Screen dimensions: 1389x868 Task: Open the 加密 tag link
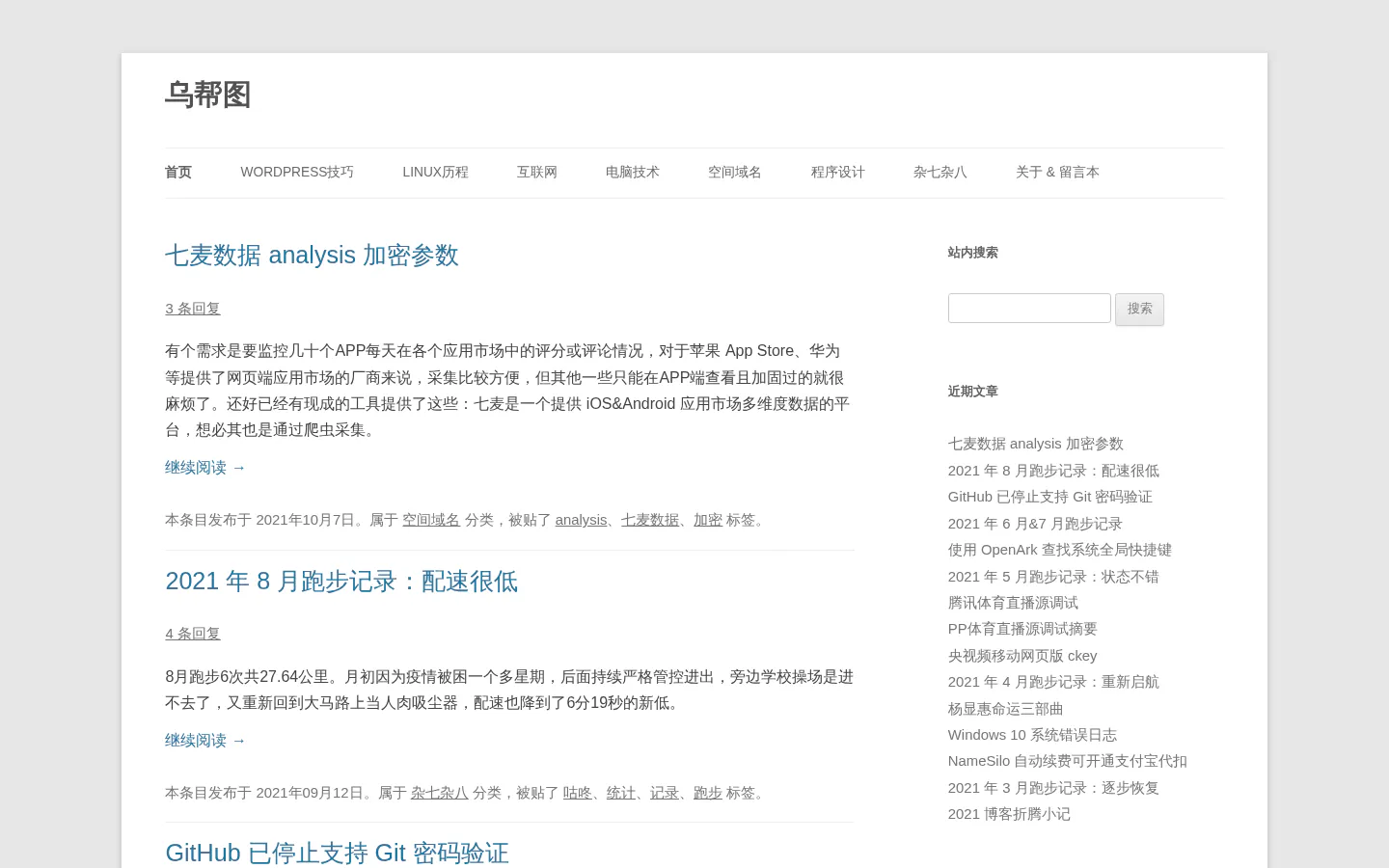coord(708,520)
